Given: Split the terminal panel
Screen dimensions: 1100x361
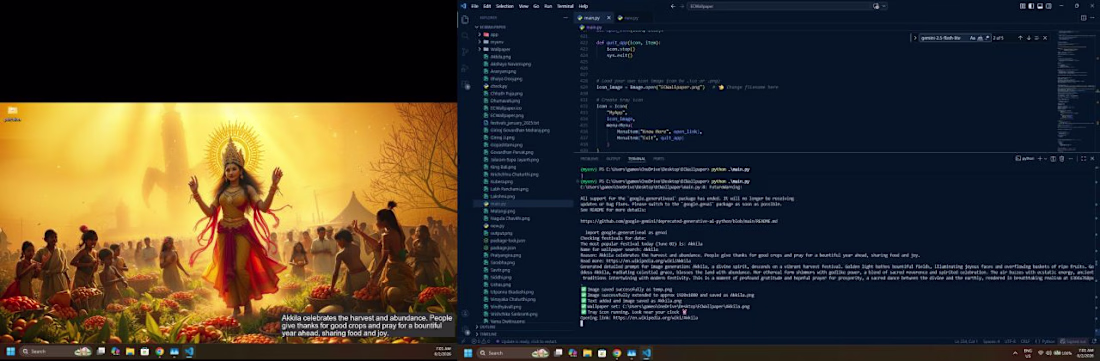Looking at the screenshot, I should 1053,158.
